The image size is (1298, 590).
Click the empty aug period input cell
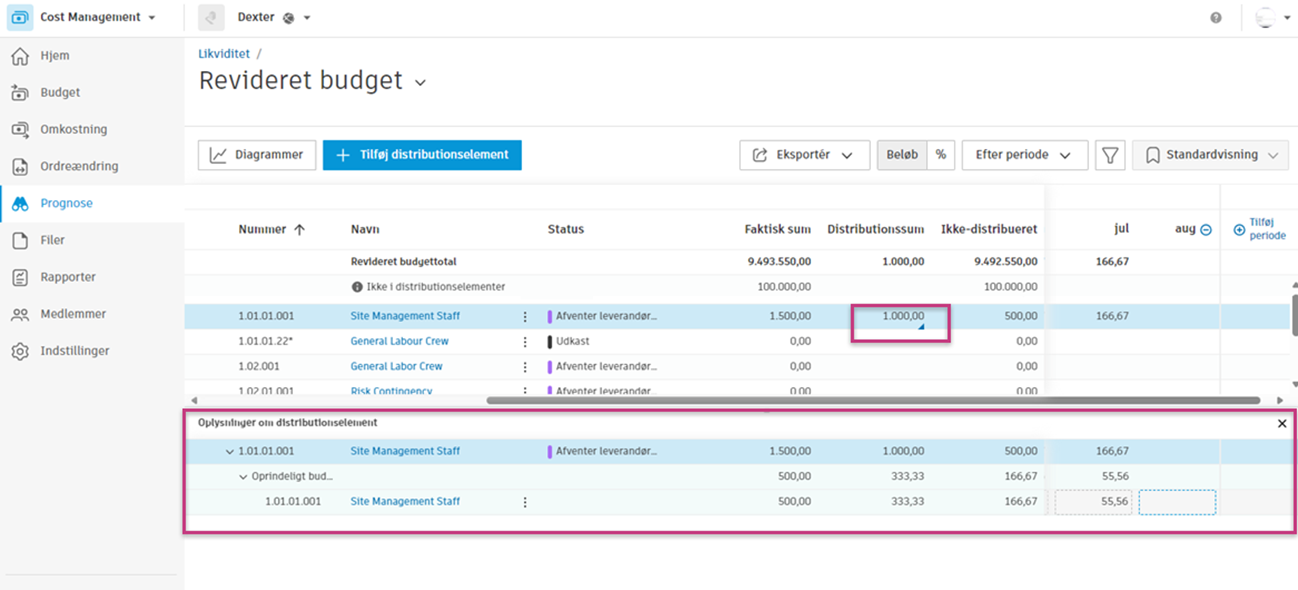tap(1177, 502)
